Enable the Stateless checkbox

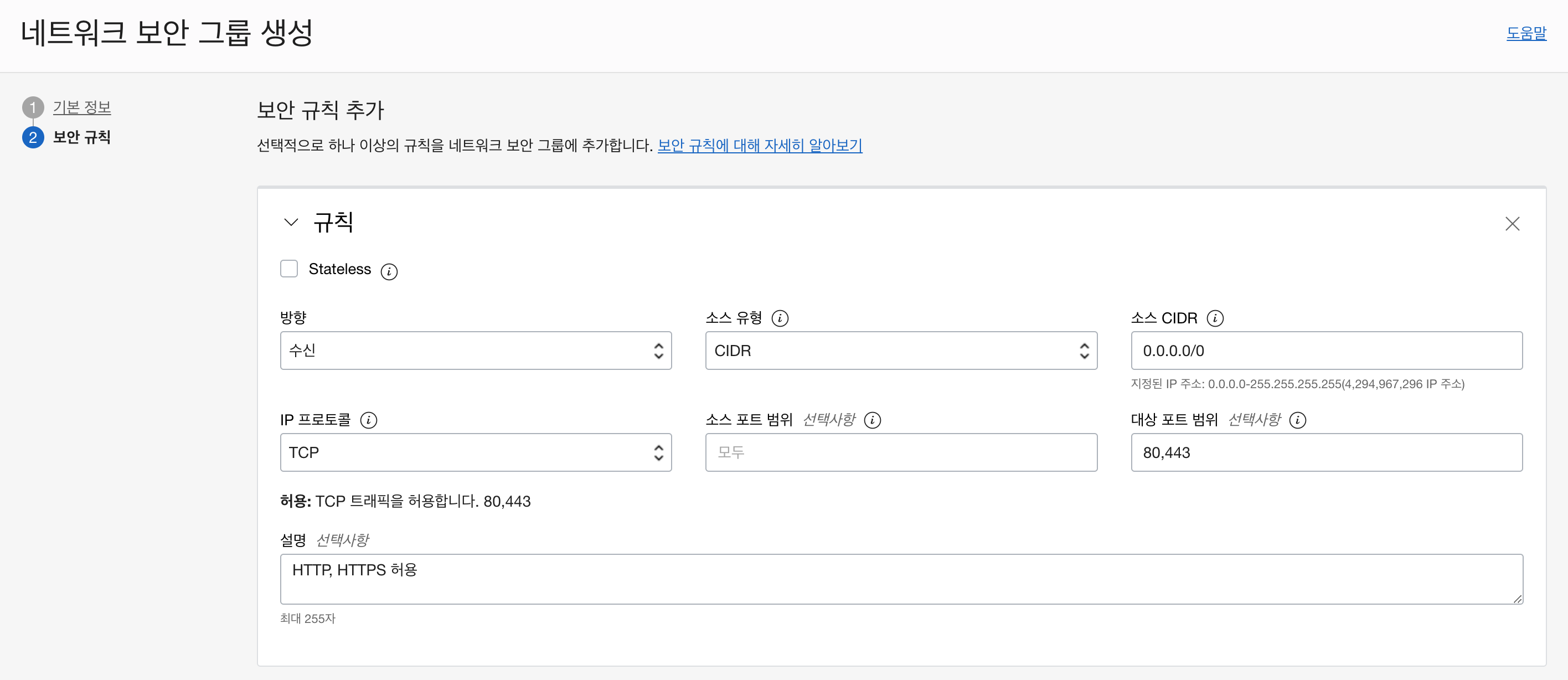pos(289,269)
